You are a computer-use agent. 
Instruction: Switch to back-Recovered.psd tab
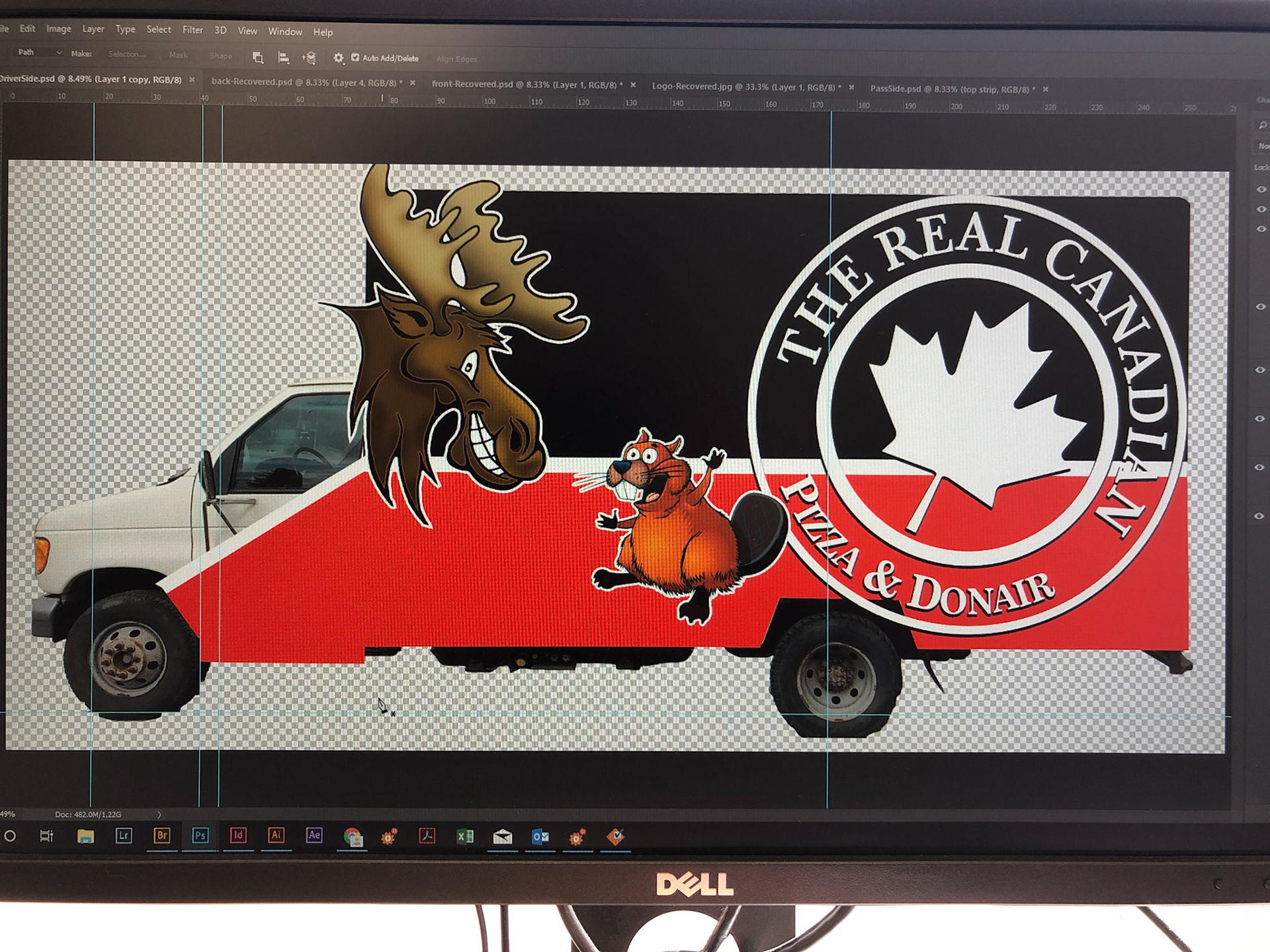(306, 82)
